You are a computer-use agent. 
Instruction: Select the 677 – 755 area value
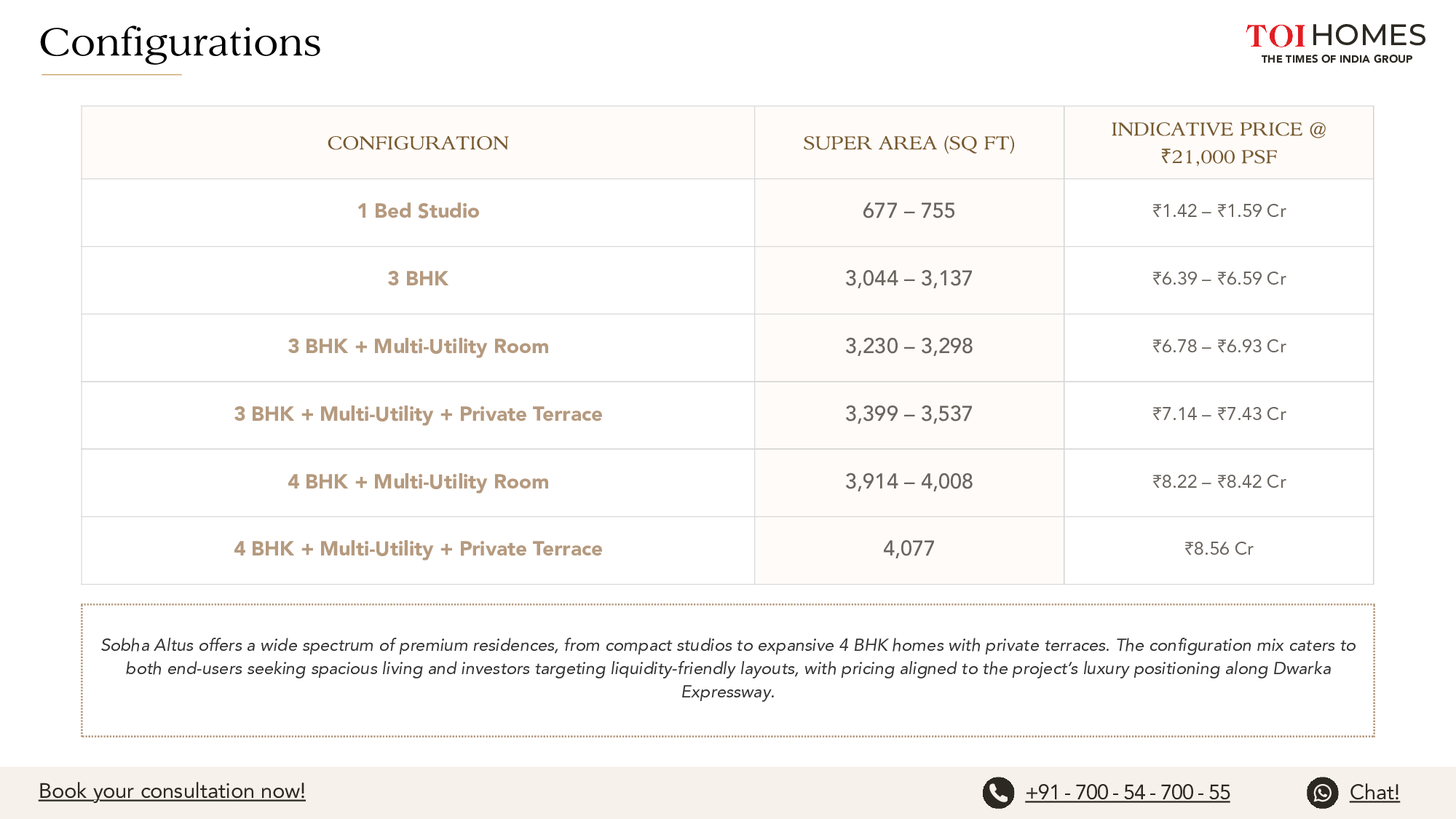(x=909, y=211)
